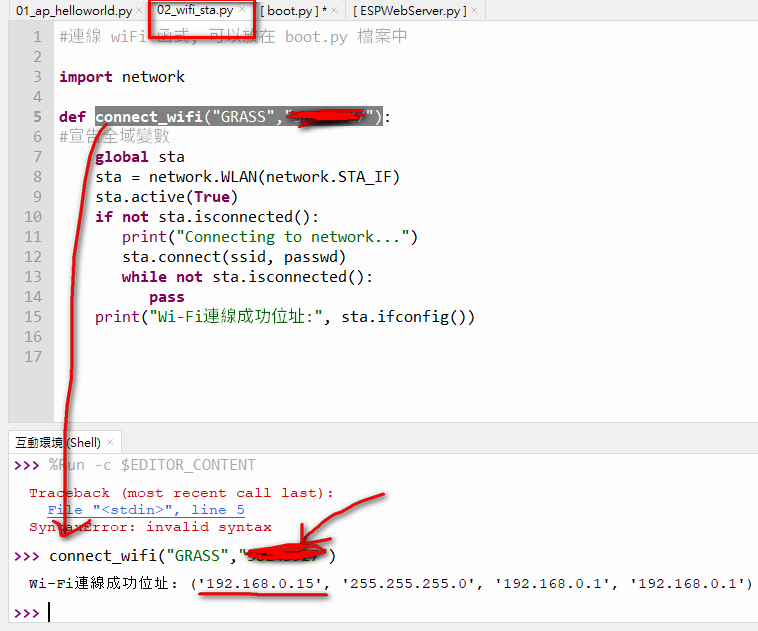
Task: Close the 01_ap_helloworld.py tab
Action: 140,11
